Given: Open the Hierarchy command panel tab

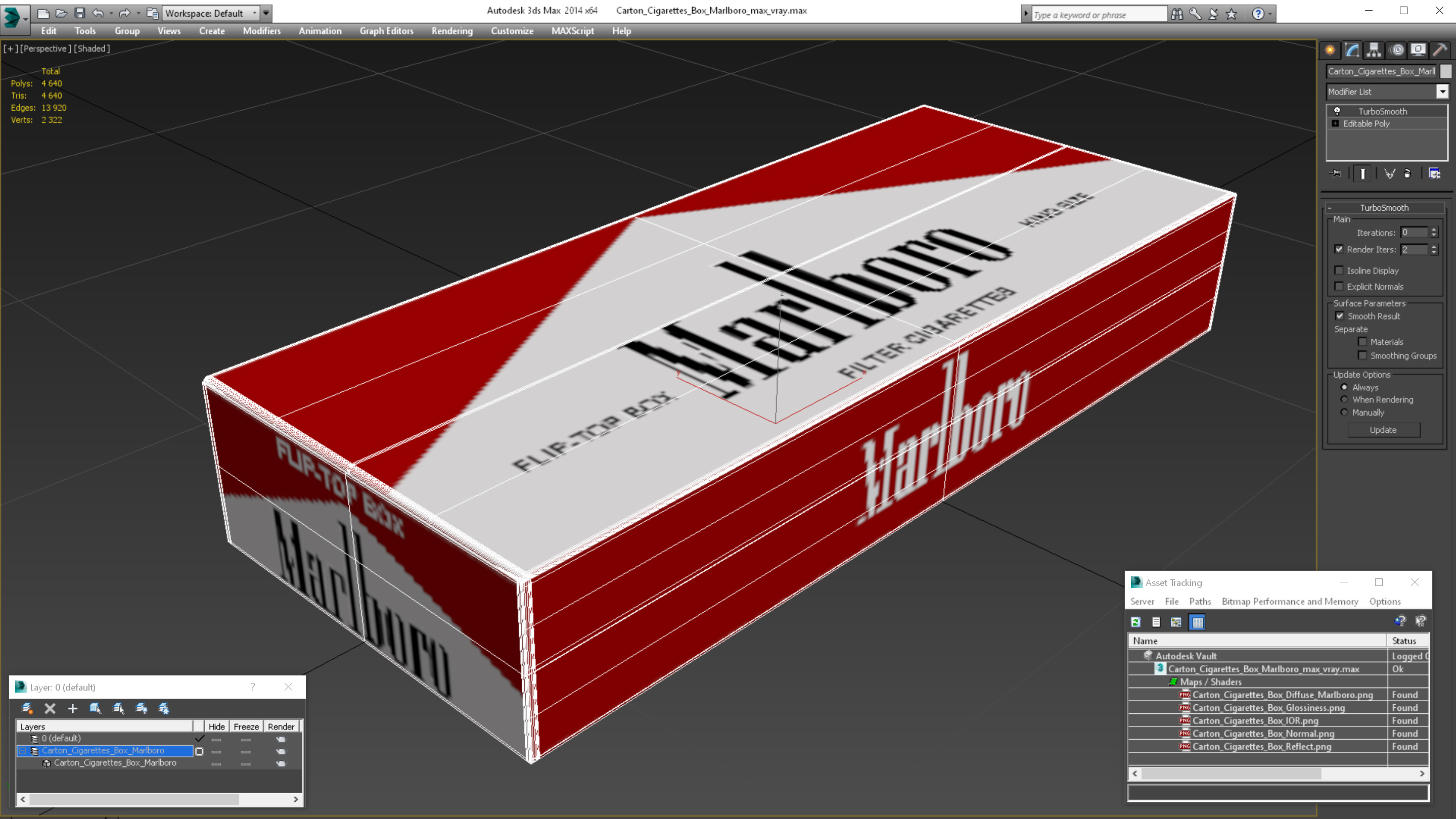Looking at the screenshot, I should click(1374, 51).
